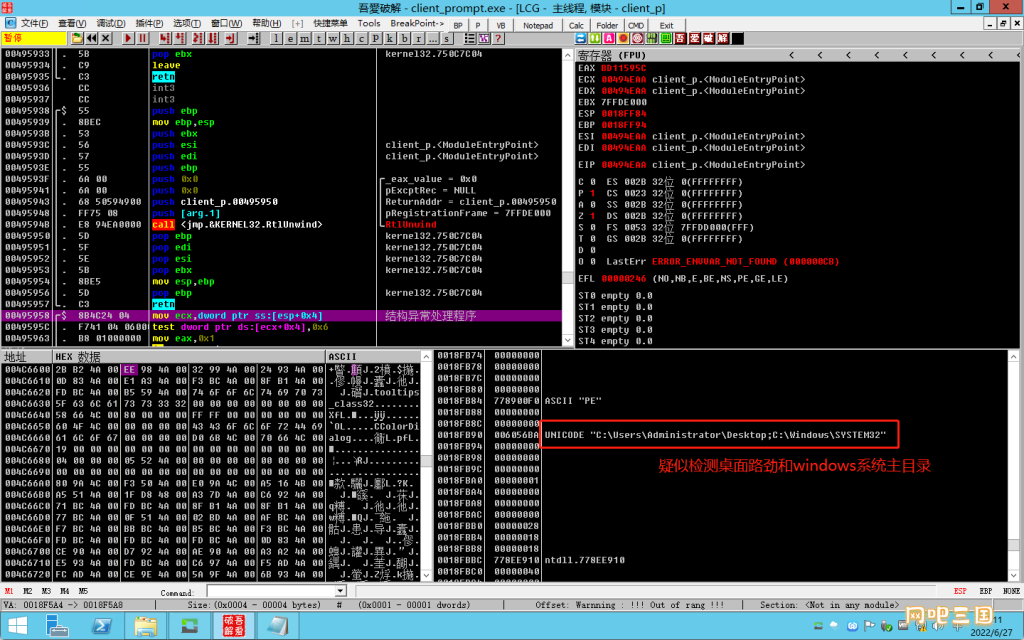Click the execute till return icon
Screen dimensions: 1024x640
[229, 39]
